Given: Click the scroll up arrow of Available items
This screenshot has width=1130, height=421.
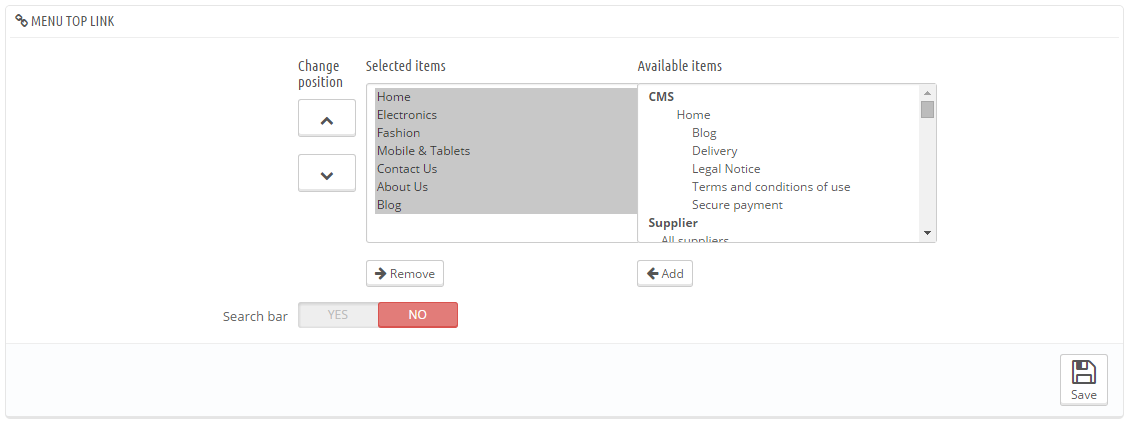Looking at the screenshot, I should [x=927, y=92].
